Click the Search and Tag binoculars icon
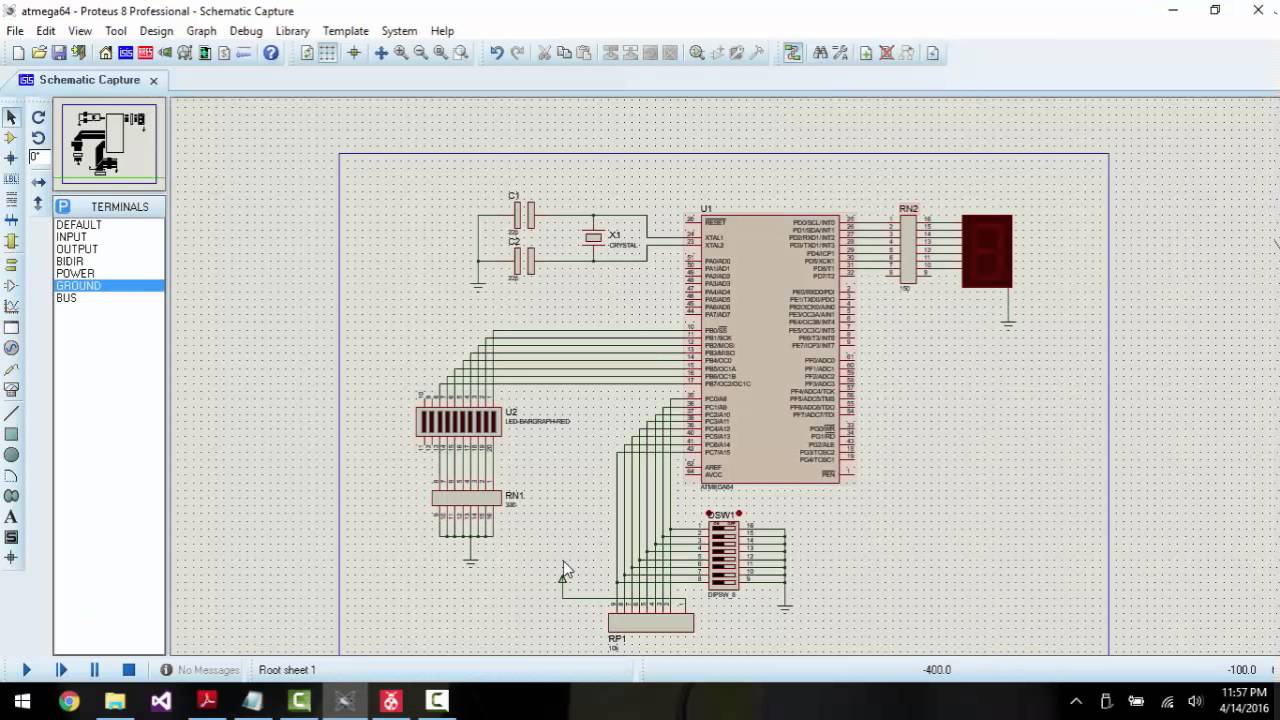This screenshot has width=1280, height=720. pos(820,53)
